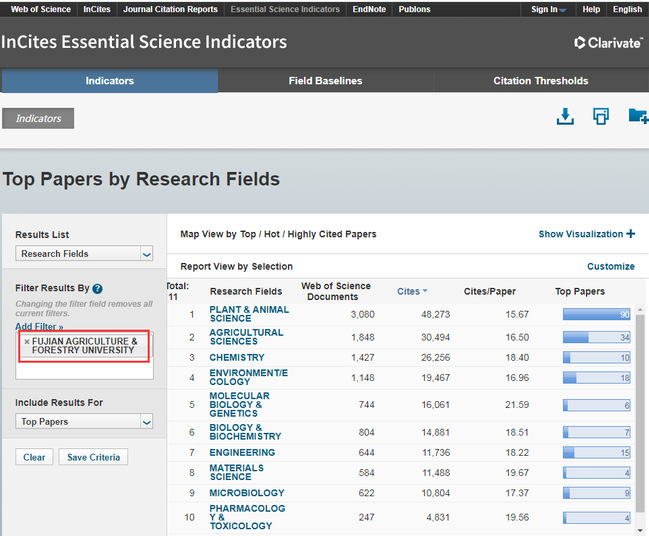Click the Clarivate logo
The height and width of the screenshot is (536, 649).
pos(608,43)
